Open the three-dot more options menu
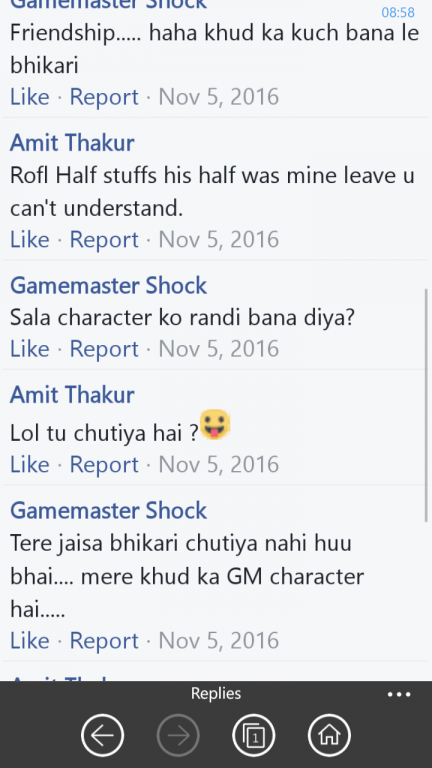 coord(399,694)
